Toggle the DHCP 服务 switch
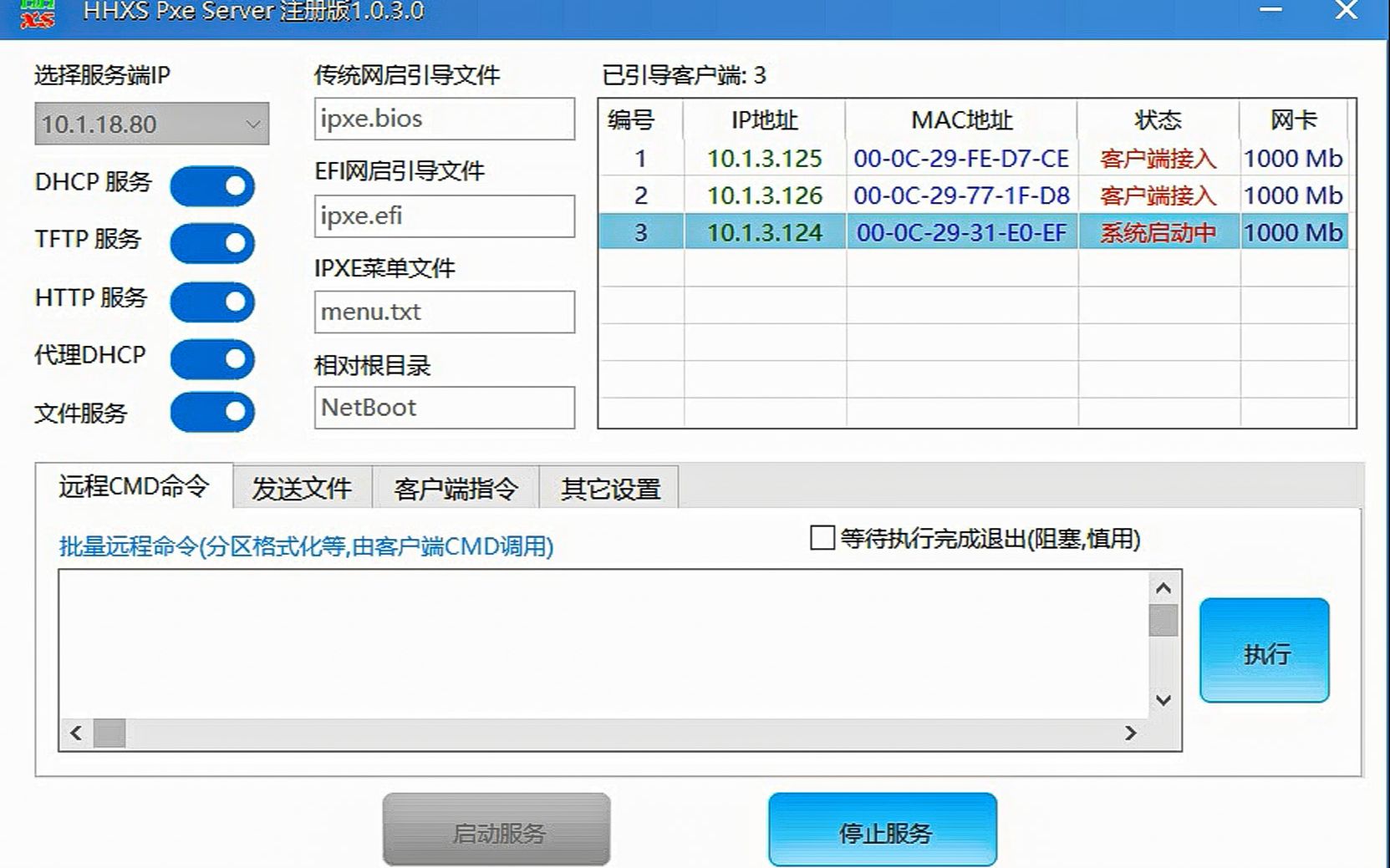The width and height of the screenshot is (1390, 868). click(212, 186)
